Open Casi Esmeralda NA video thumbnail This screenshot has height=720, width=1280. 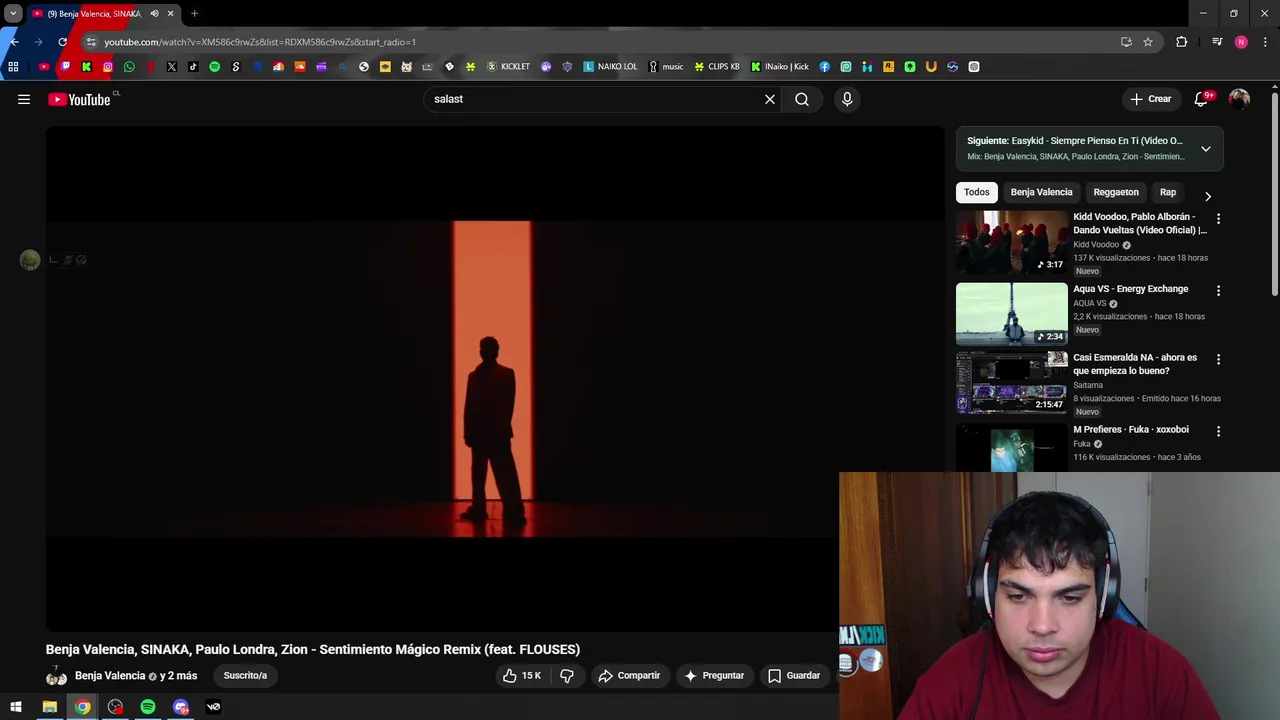(x=1012, y=382)
